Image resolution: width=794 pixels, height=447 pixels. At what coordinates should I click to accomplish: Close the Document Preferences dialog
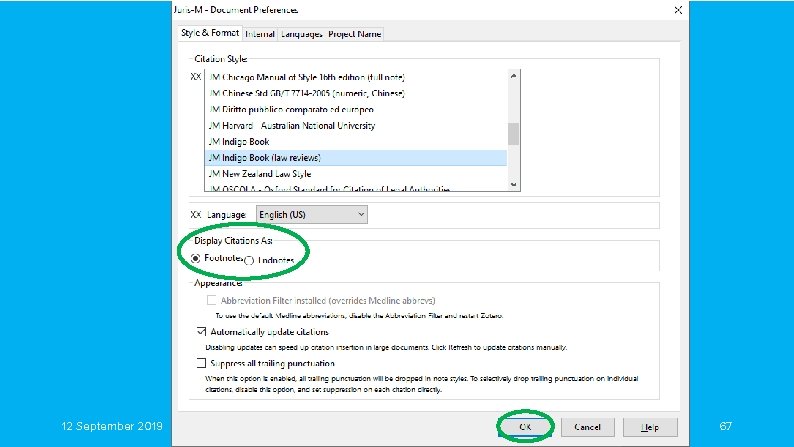[678, 10]
